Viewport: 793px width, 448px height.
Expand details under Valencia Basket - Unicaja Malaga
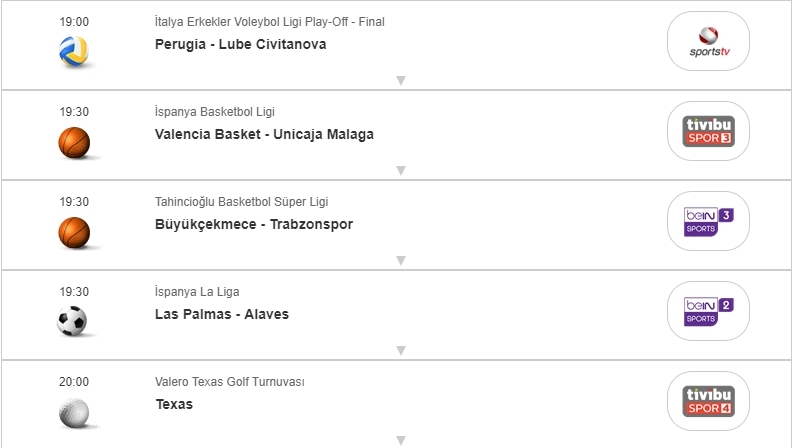coord(400,170)
